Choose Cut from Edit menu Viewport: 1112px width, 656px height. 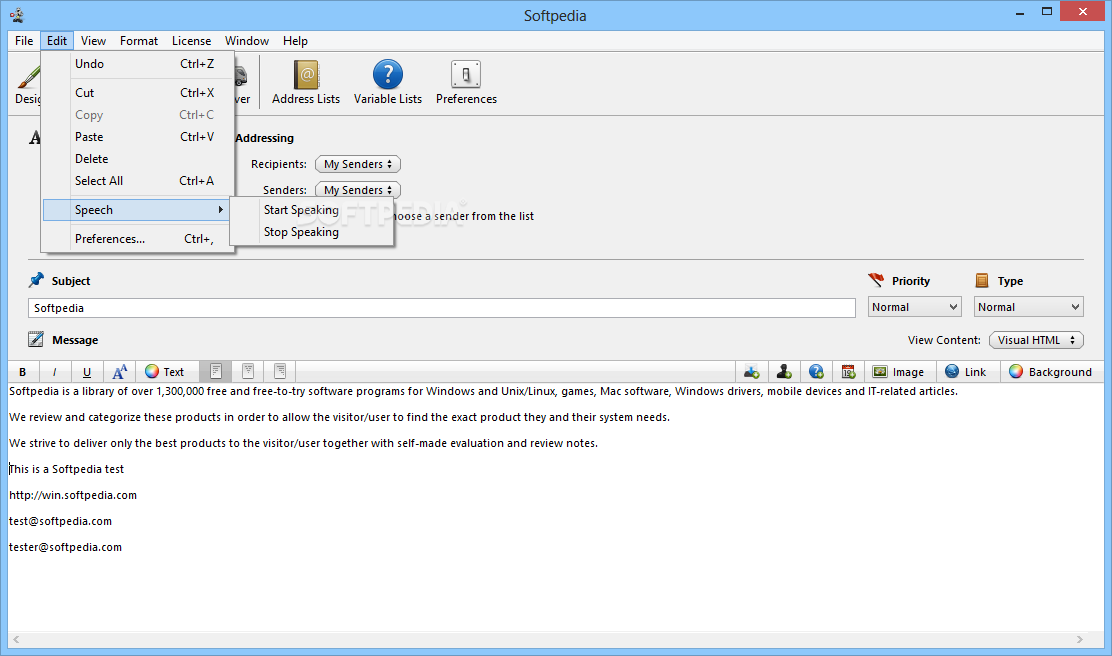(x=138, y=93)
